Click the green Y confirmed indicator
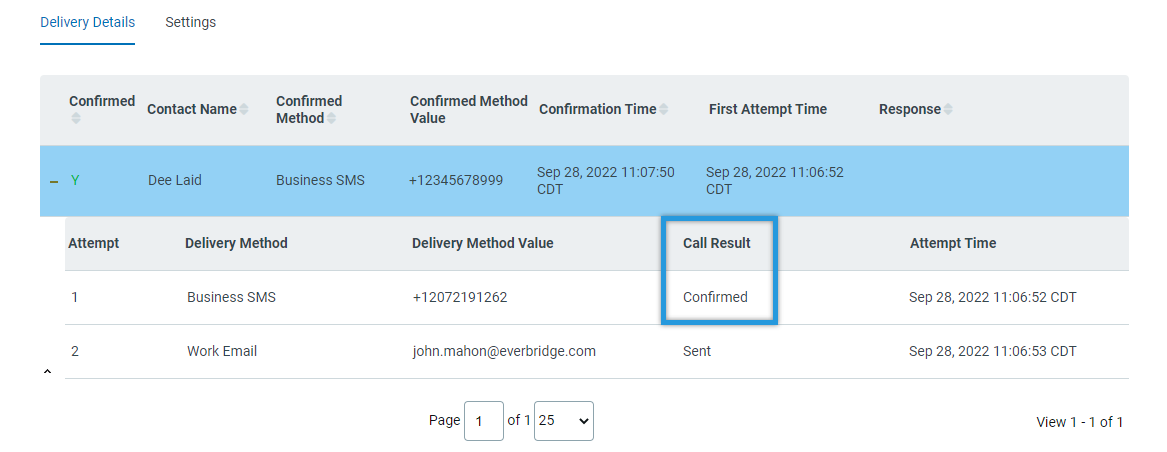This screenshot has width=1167, height=452. (74, 181)
